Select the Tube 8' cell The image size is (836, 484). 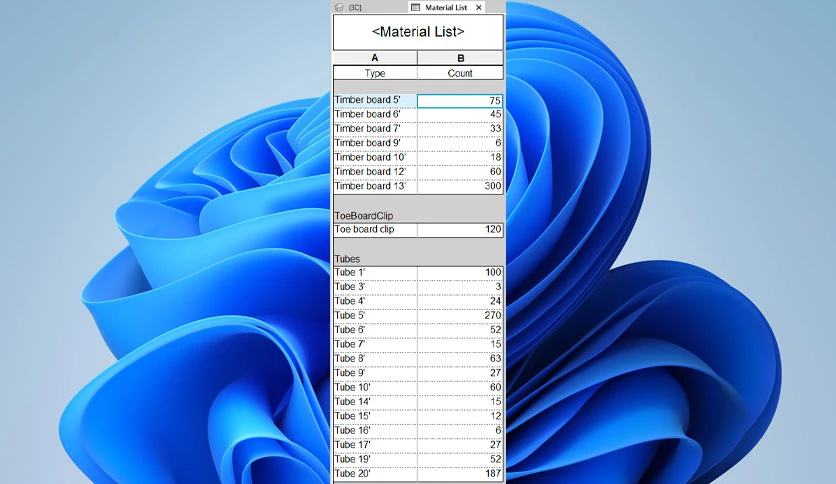[x=375, y=359]
